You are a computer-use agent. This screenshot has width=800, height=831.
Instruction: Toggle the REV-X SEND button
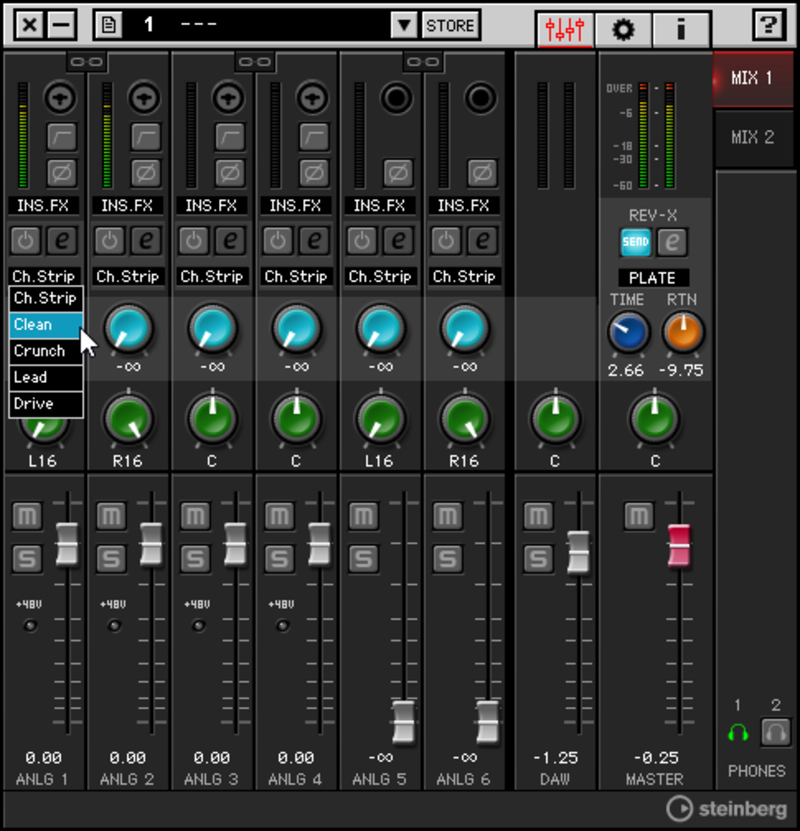(636, 242)
